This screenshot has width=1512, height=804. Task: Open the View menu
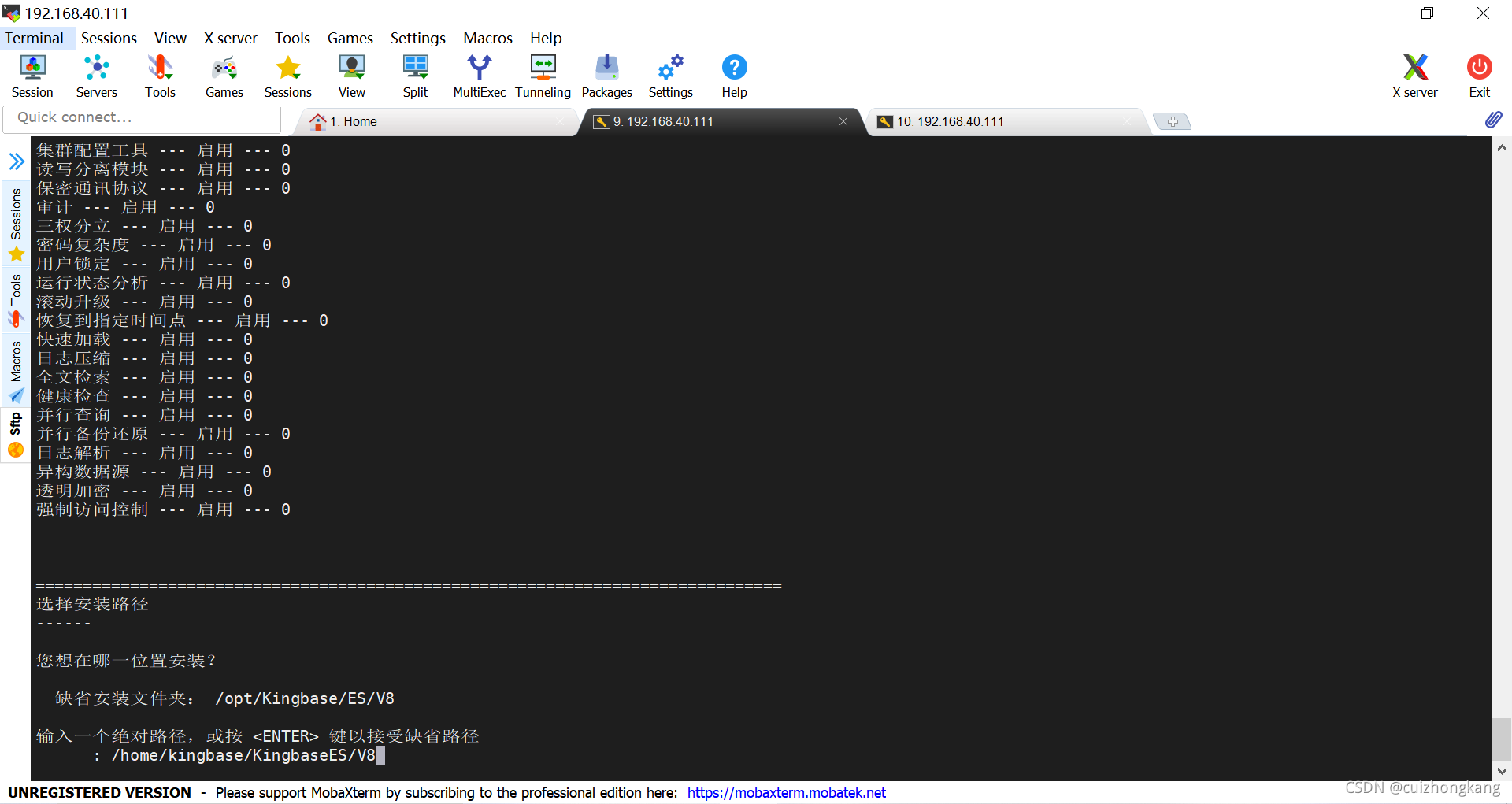[x=170, y=38]
